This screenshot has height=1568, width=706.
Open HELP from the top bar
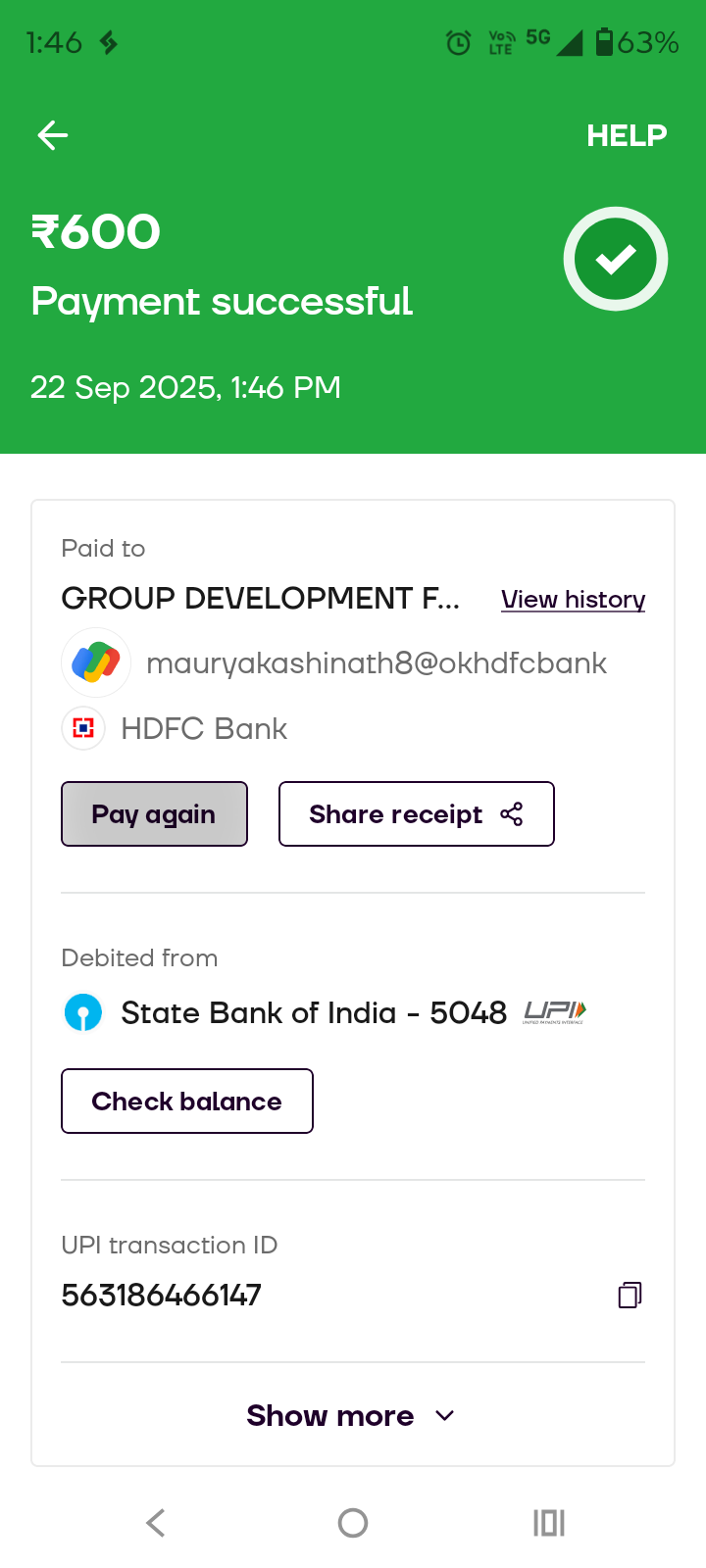[627, 135]
